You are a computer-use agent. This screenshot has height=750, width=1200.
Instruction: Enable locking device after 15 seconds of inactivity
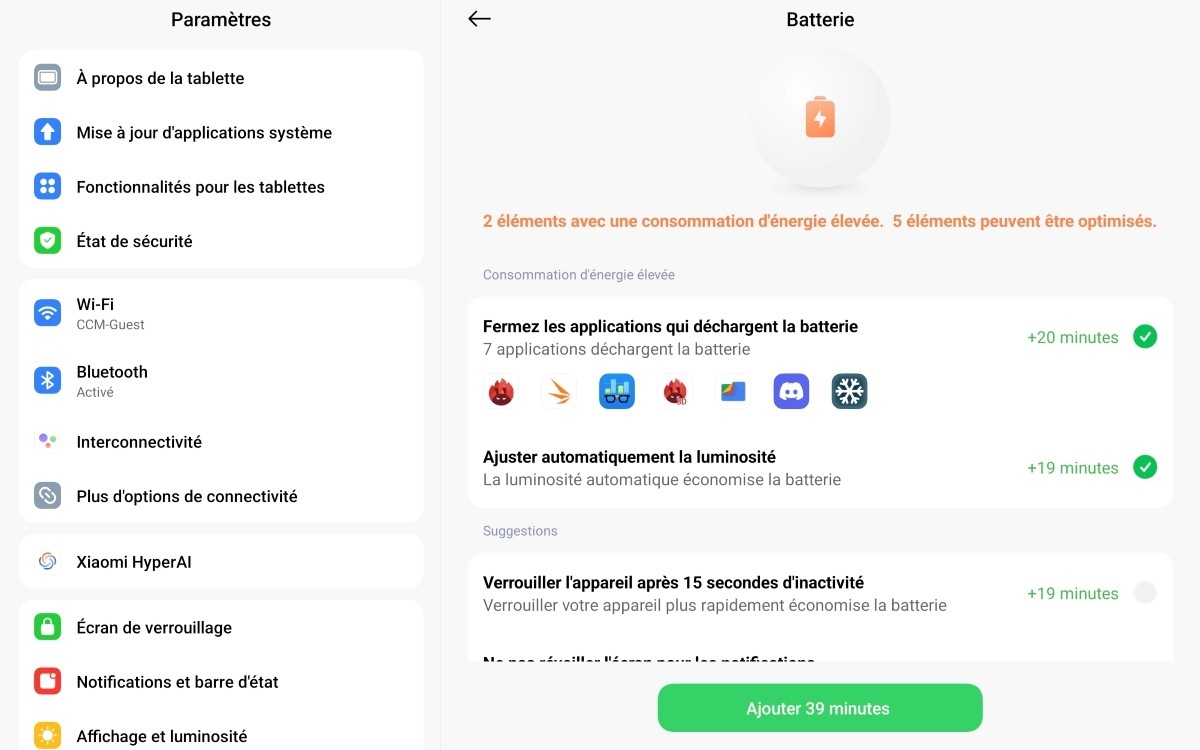[1145, 593]
